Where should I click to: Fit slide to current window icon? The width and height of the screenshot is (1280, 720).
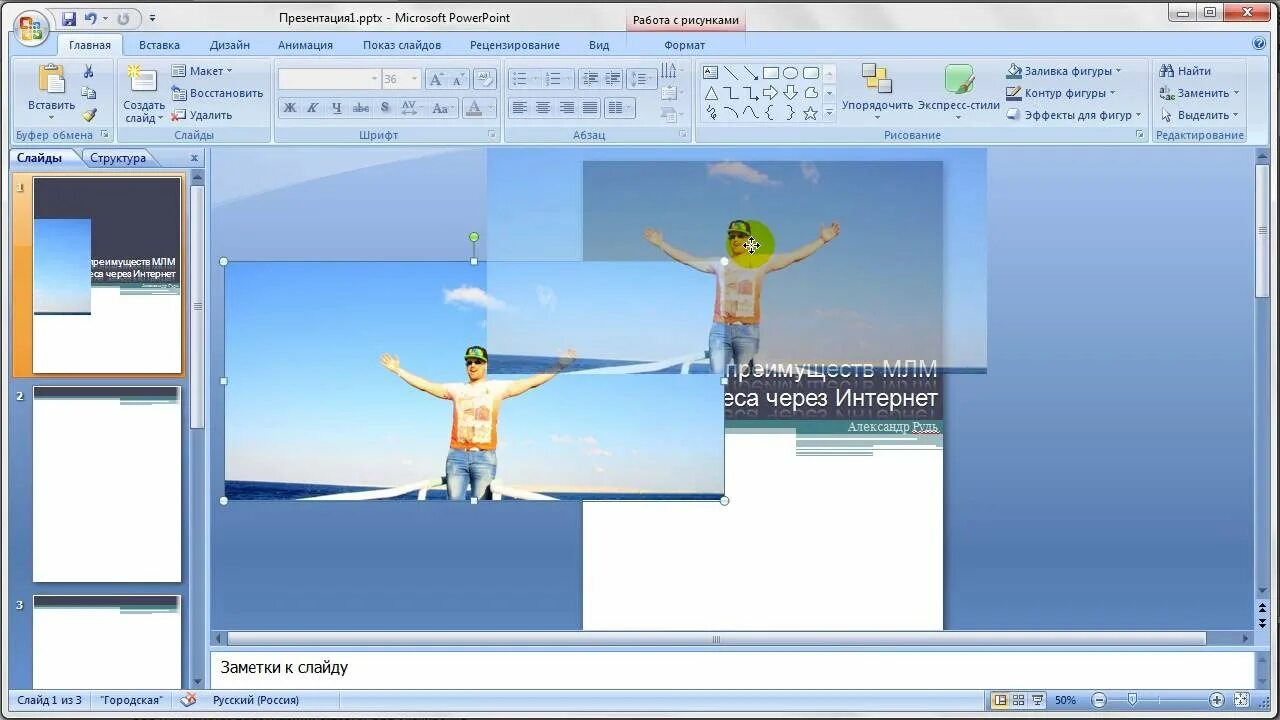click(x=1242, y=700)
